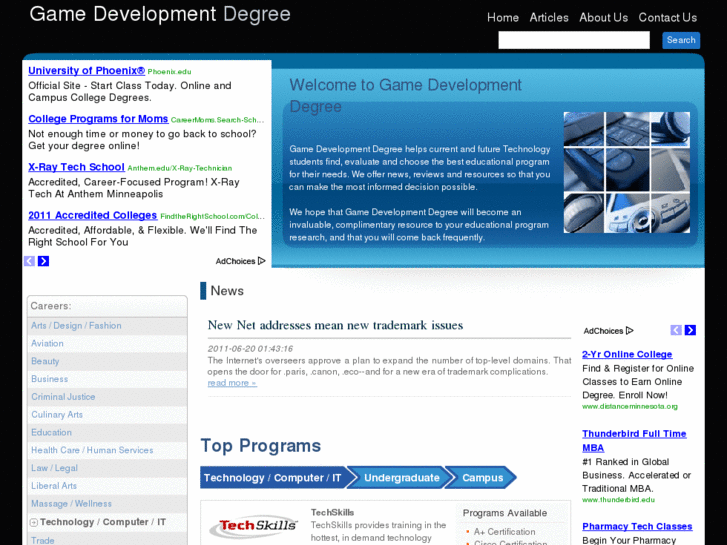Select the Campus tab
Image resolution: width=727 pixels, height=545 pixels.
483,478
